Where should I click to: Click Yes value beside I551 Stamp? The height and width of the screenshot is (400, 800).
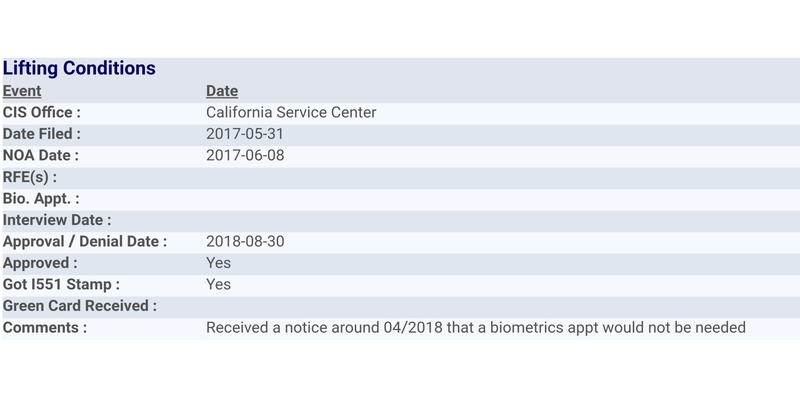tap(218, 284)
